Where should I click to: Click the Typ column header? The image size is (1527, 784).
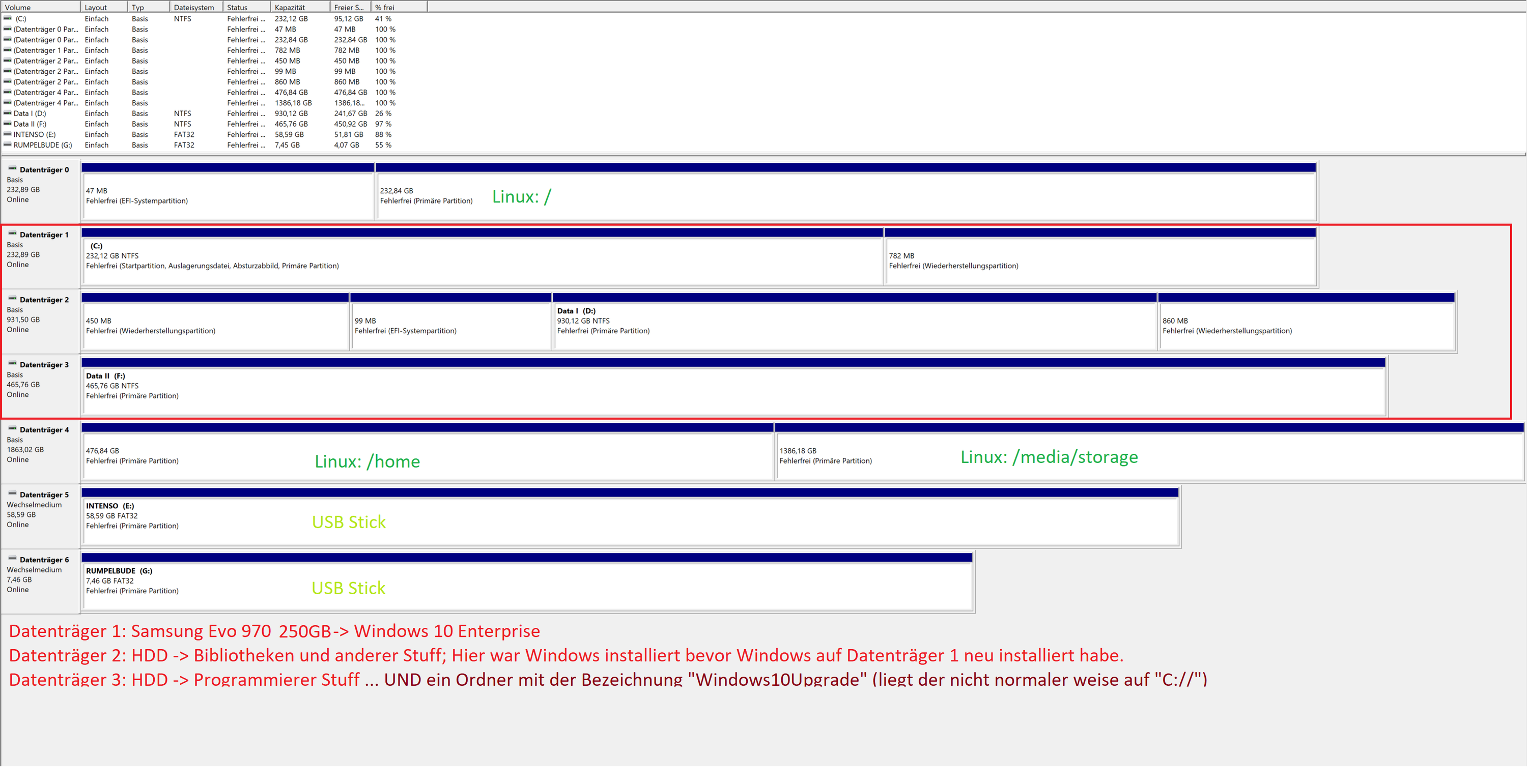coord(148,7)
